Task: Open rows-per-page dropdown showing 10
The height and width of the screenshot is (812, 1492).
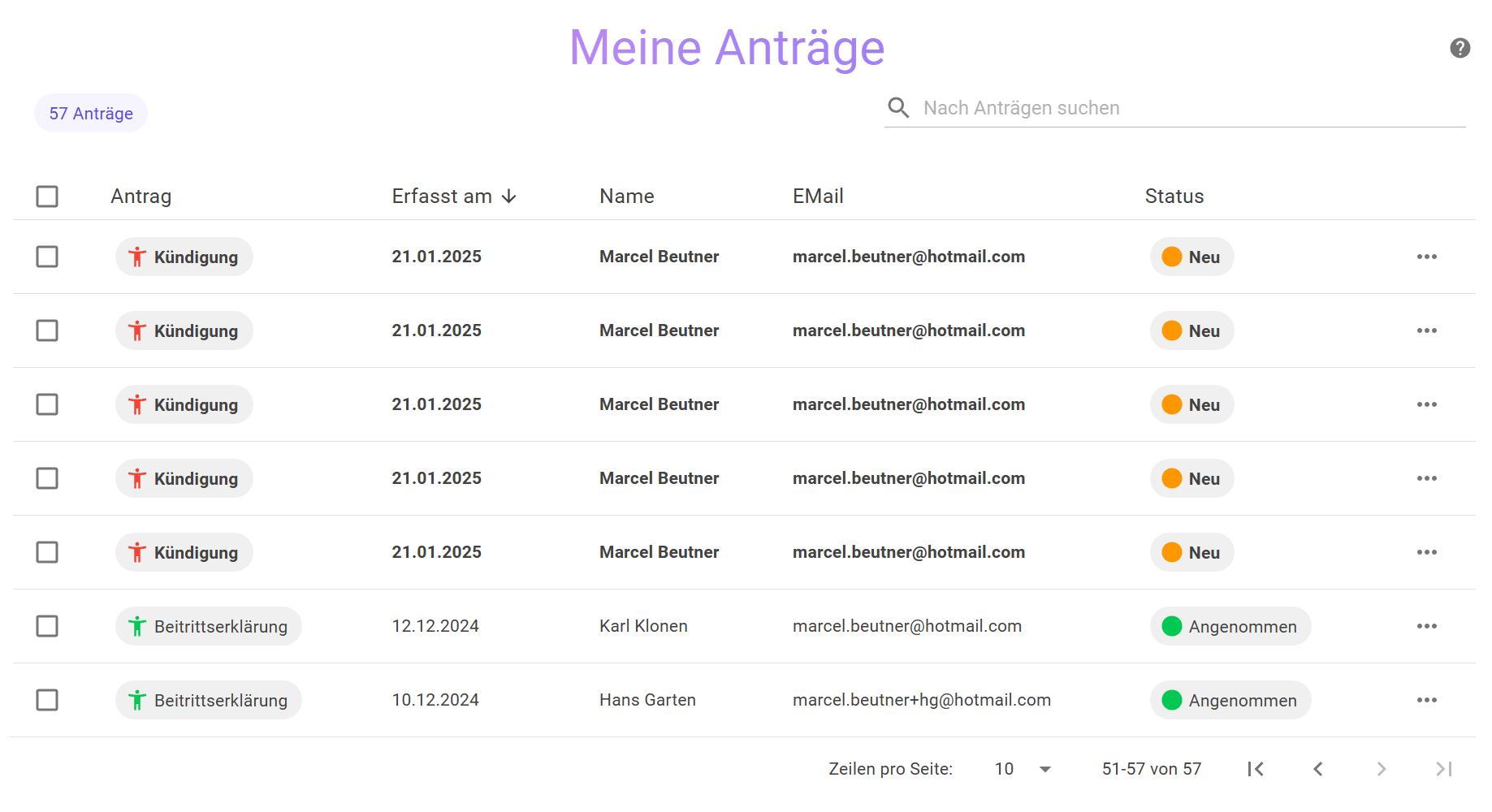Action: [1023, 769]
